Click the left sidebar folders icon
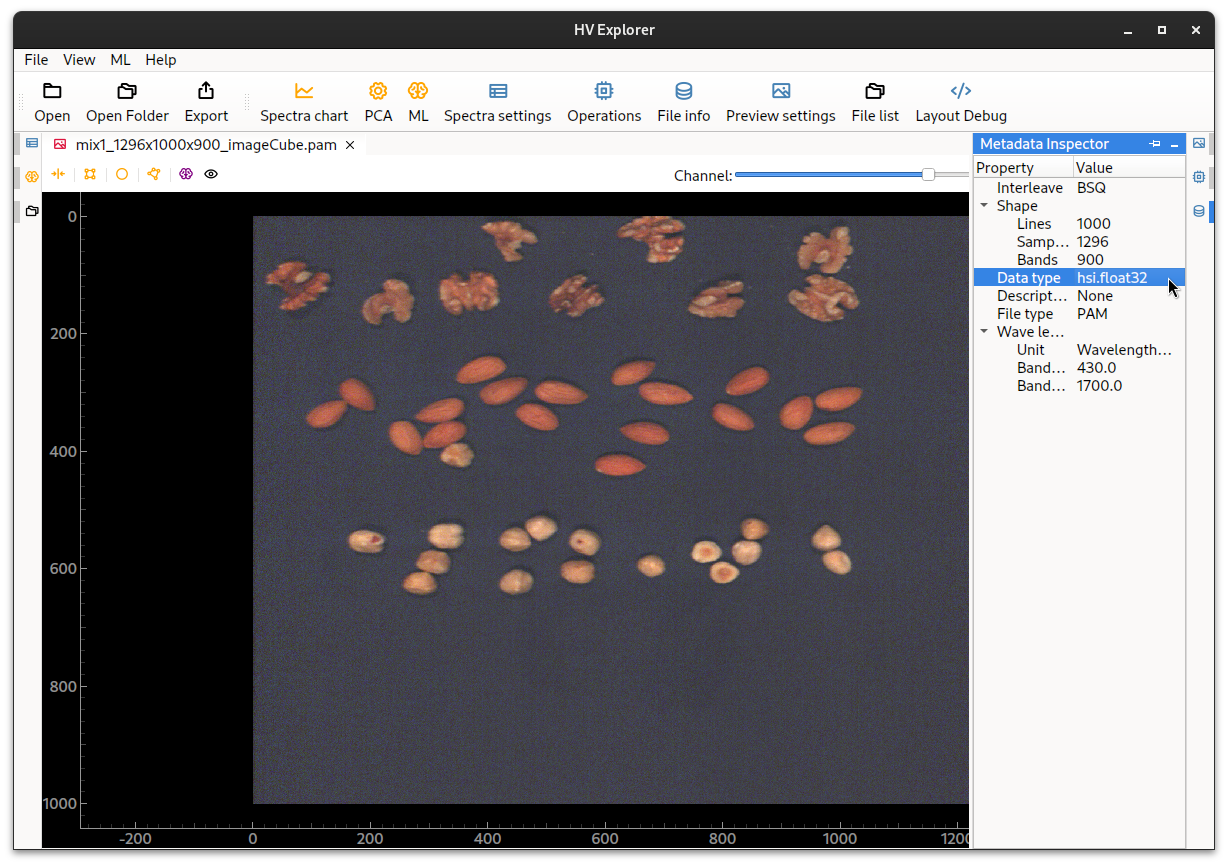 tap(32, 211)
